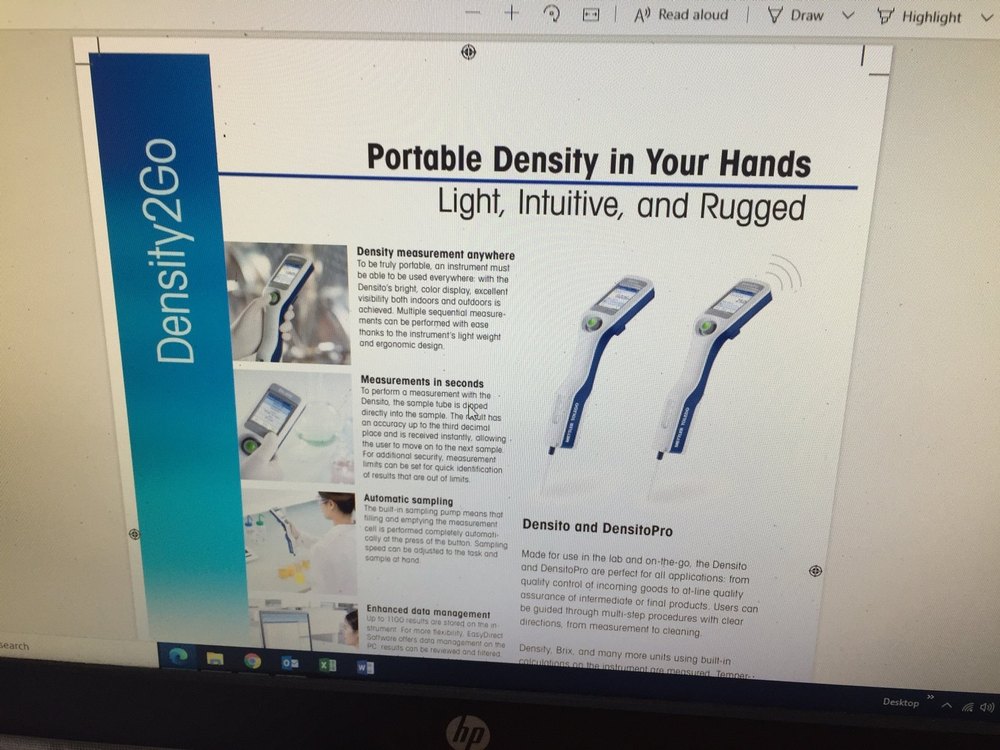Click the Desktop toolbar label on taskbar
The image size is (1000, 750).
[x=901, y=702]
